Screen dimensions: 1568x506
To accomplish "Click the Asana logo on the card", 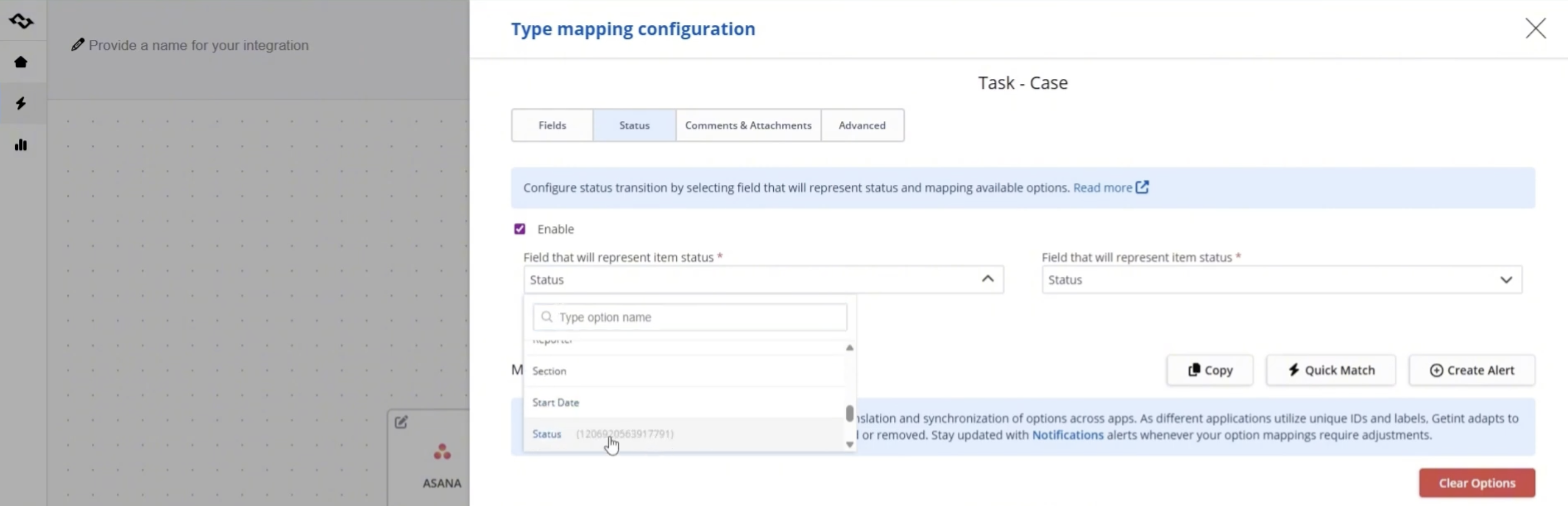I will click(x=442, y=452).
